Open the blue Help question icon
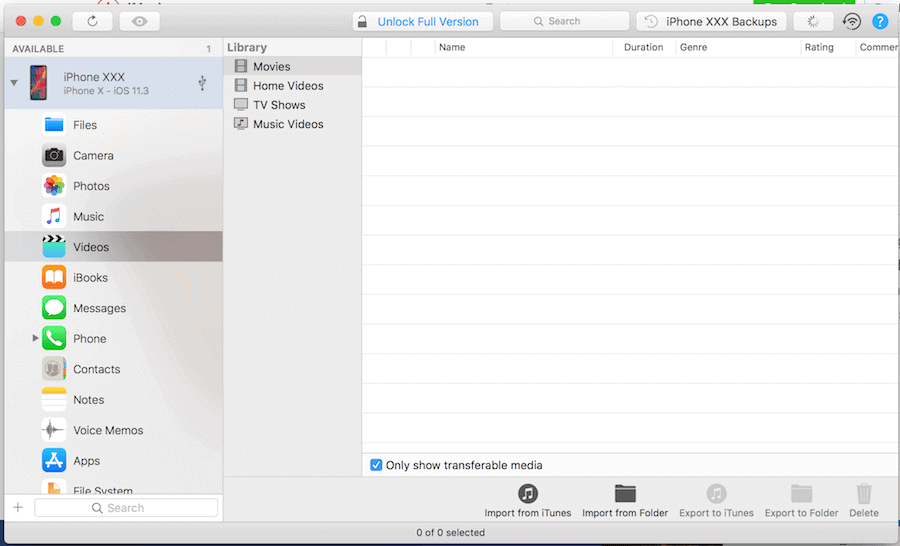The width and height of the screenshot is (900, 546). [880, 22]
